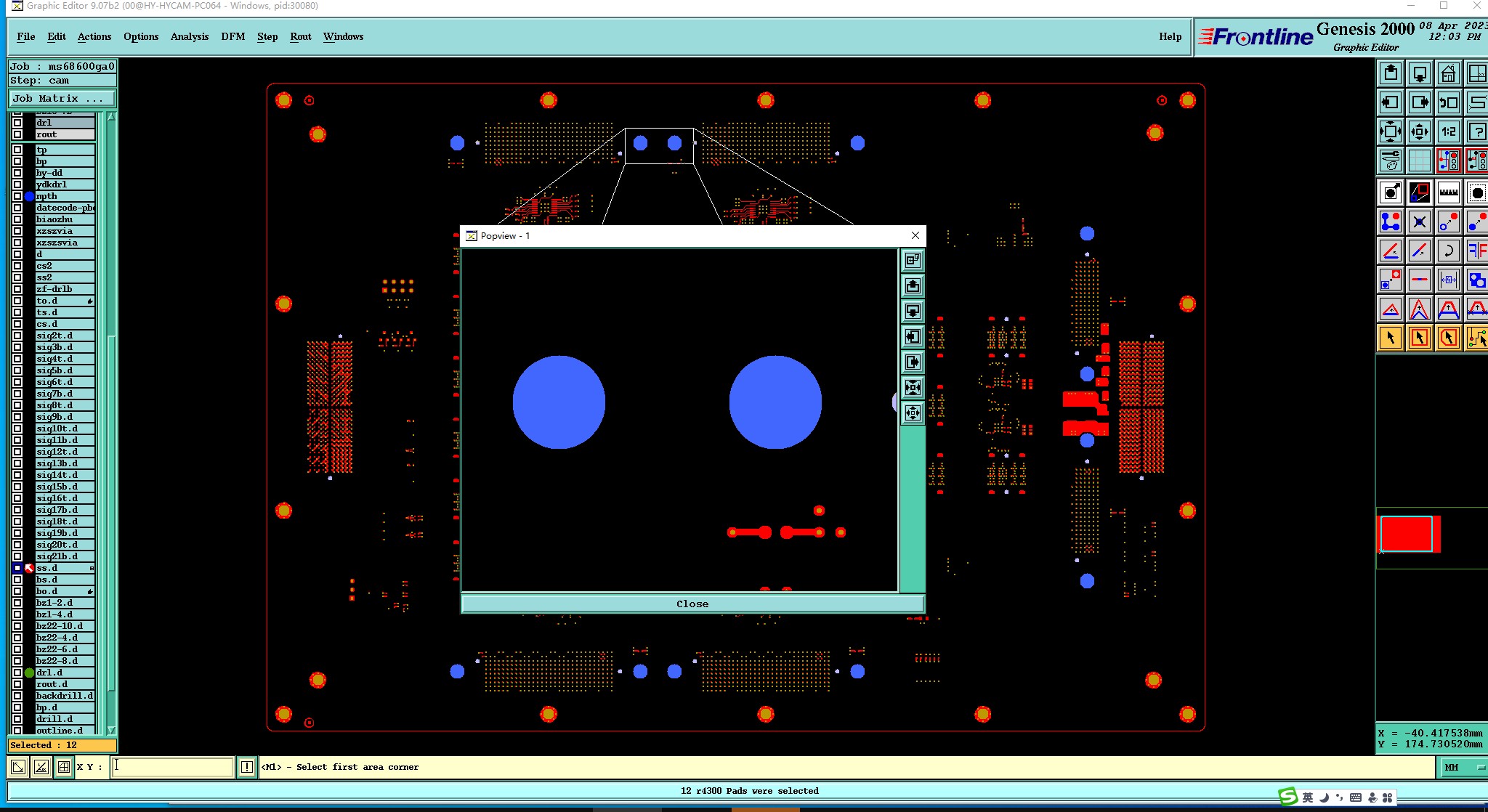Open the DFM menu
This screenshot has width=1488, height=812.
pyautogui.click(x=232, y=36)
